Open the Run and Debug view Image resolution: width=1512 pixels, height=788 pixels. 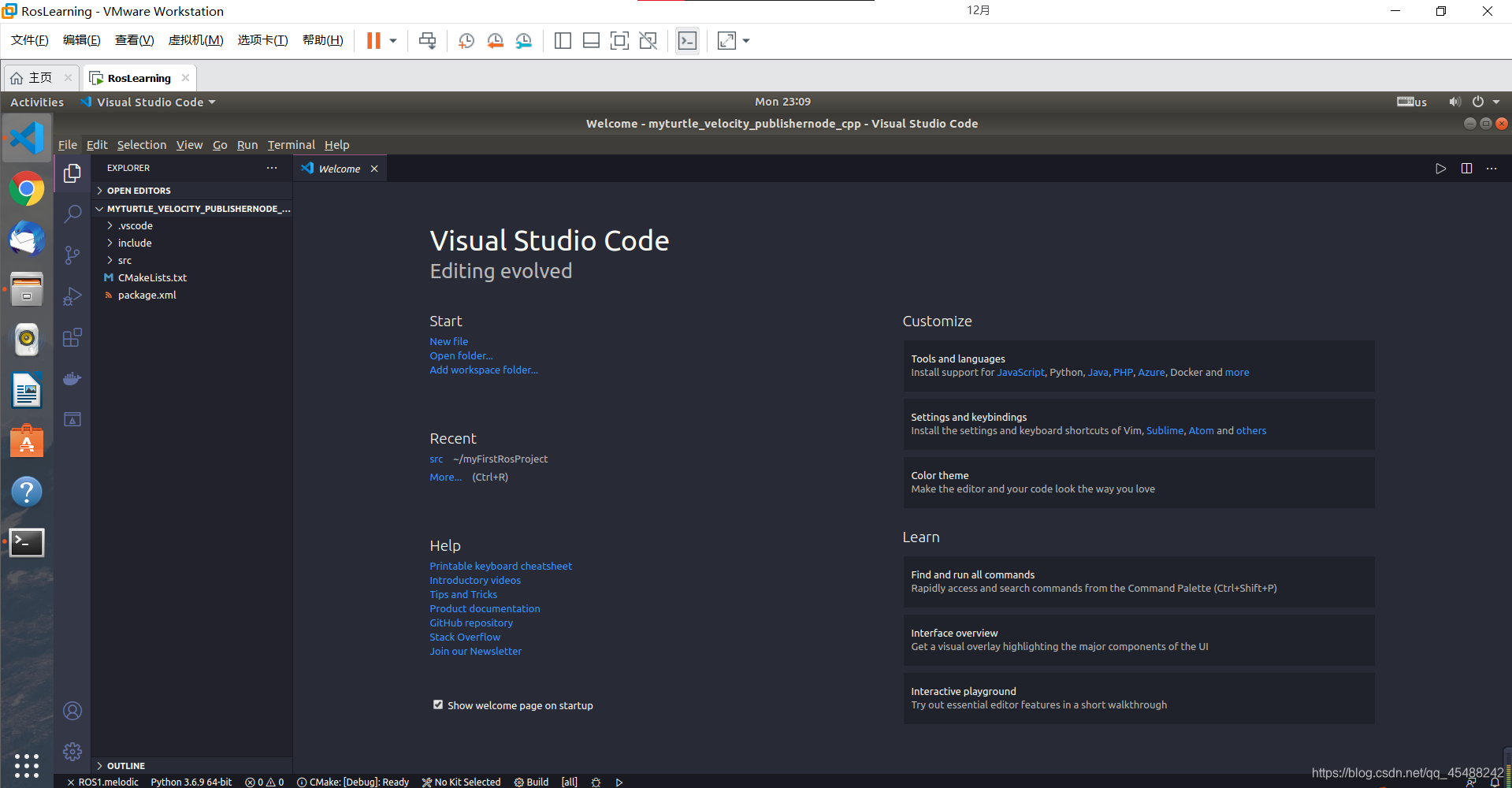point(72,296)
